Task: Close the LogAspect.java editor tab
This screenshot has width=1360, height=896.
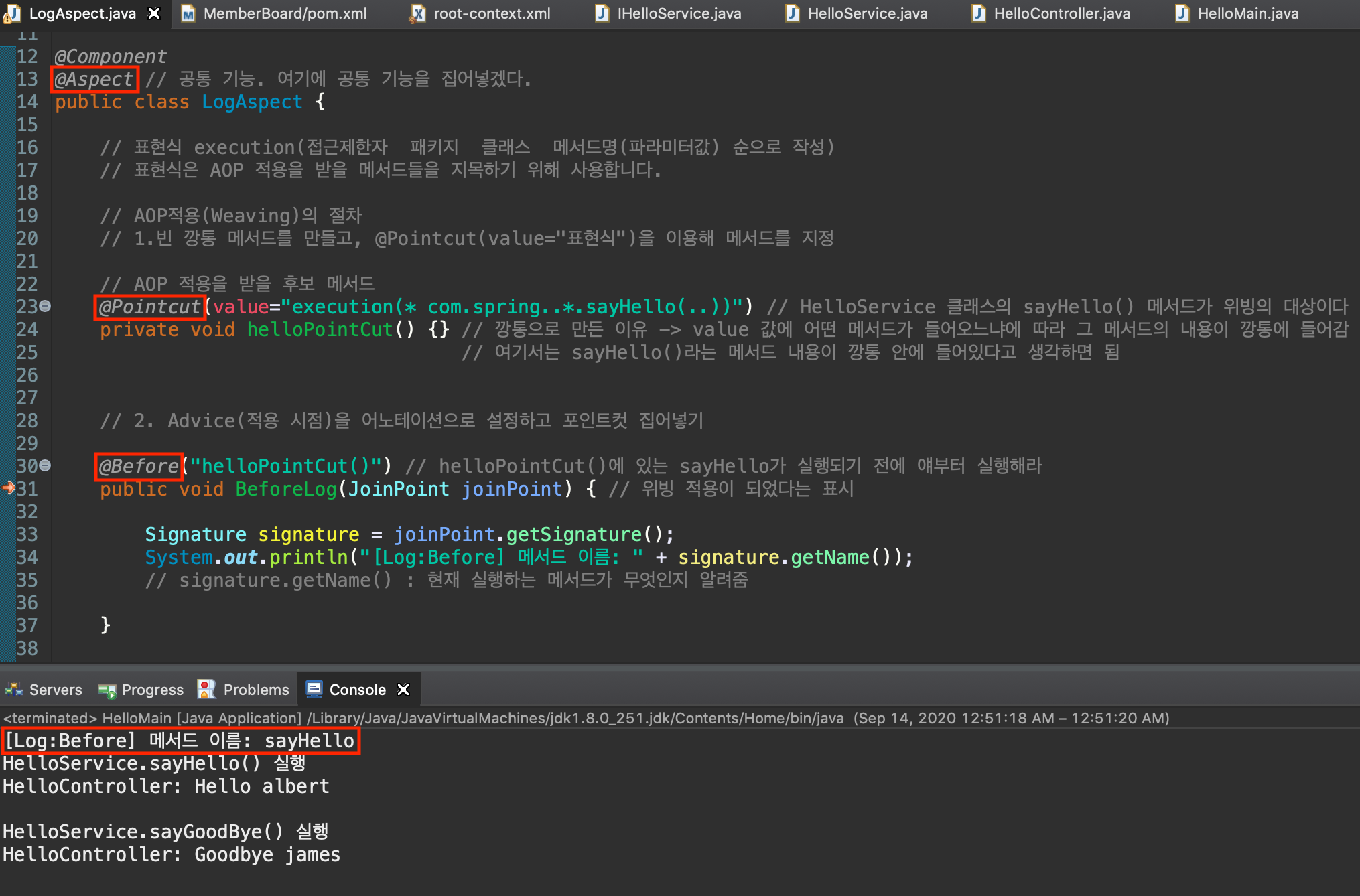Action: [154, 13]
